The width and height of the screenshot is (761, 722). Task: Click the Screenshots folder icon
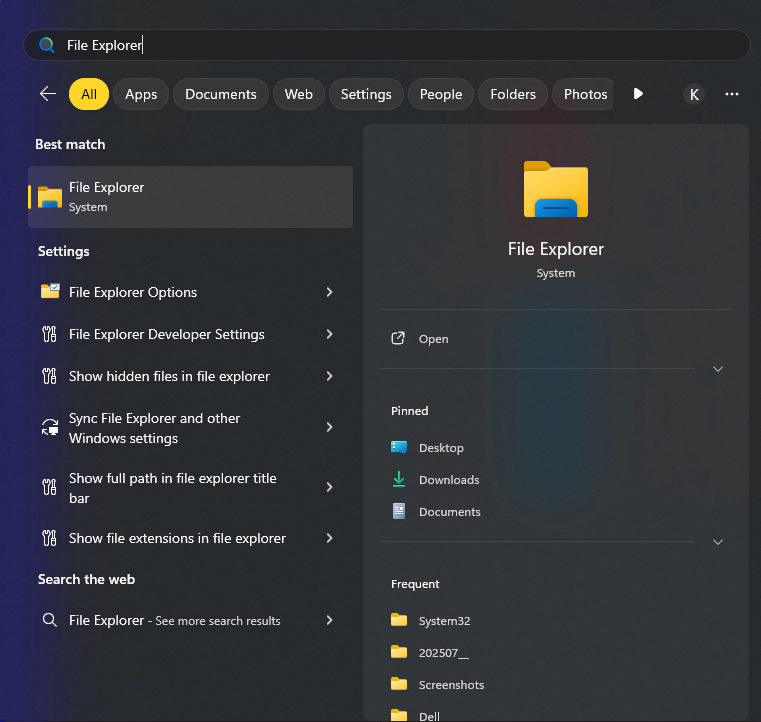[x=399, y=684]
